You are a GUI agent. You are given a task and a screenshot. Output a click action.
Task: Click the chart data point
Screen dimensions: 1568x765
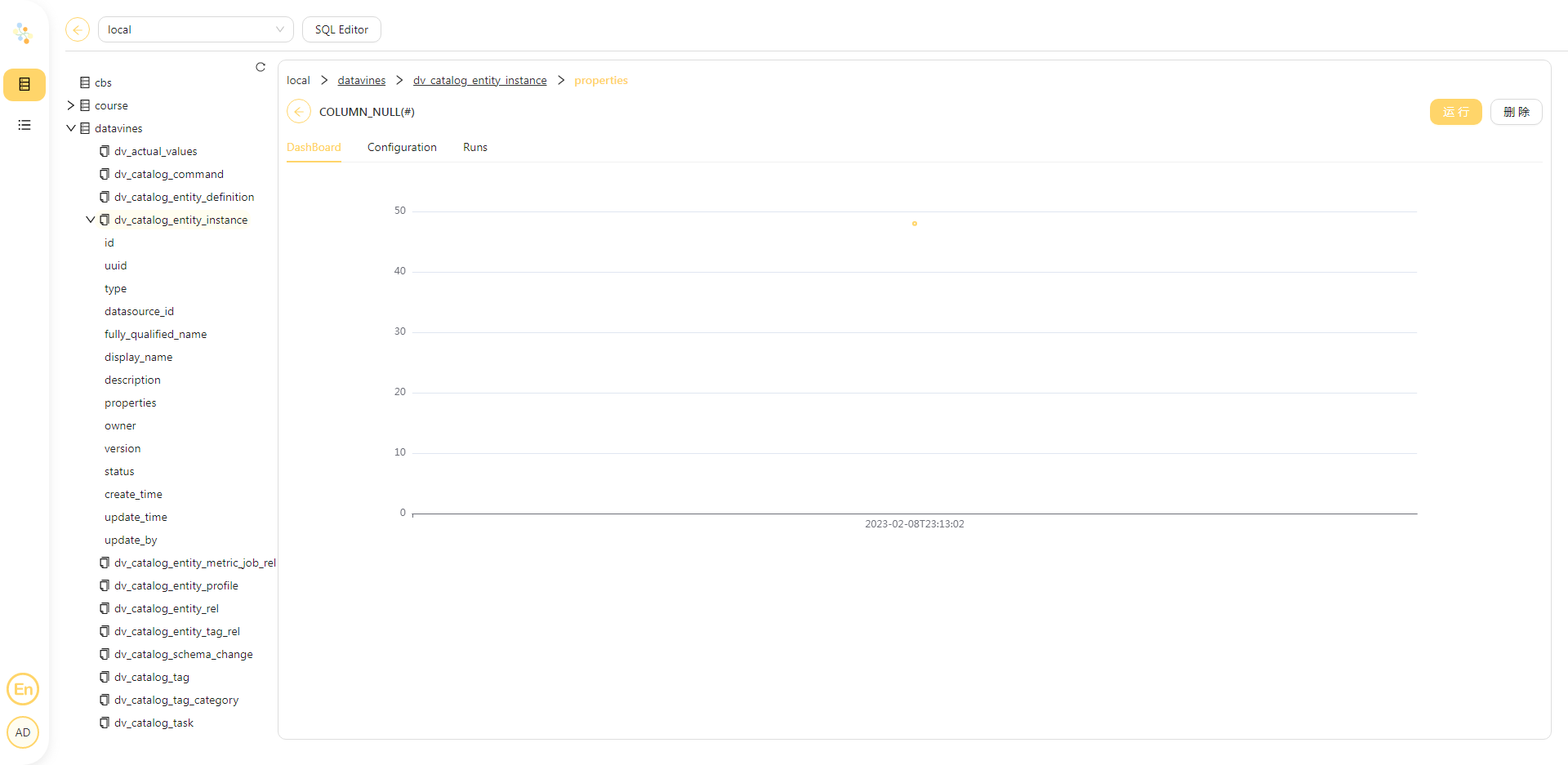(915, 224)
